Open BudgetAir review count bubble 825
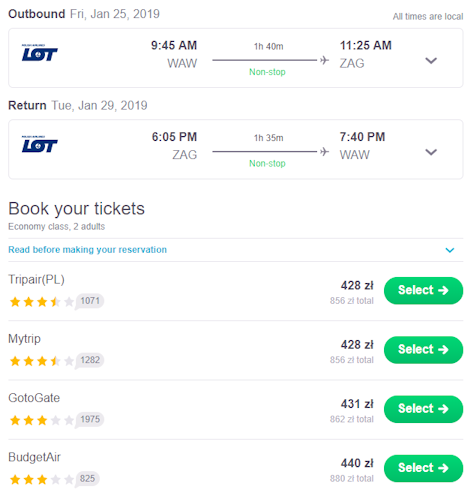This screenshot has width=468, height=493. [x=87, y=479]
